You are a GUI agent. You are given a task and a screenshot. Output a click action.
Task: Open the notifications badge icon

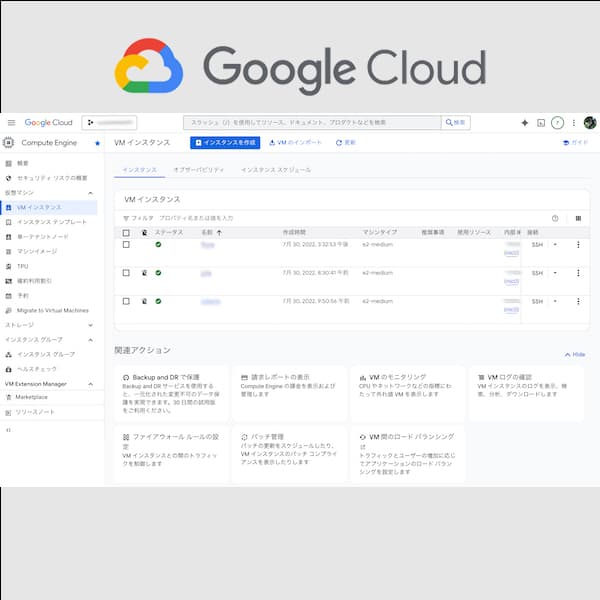557,123
